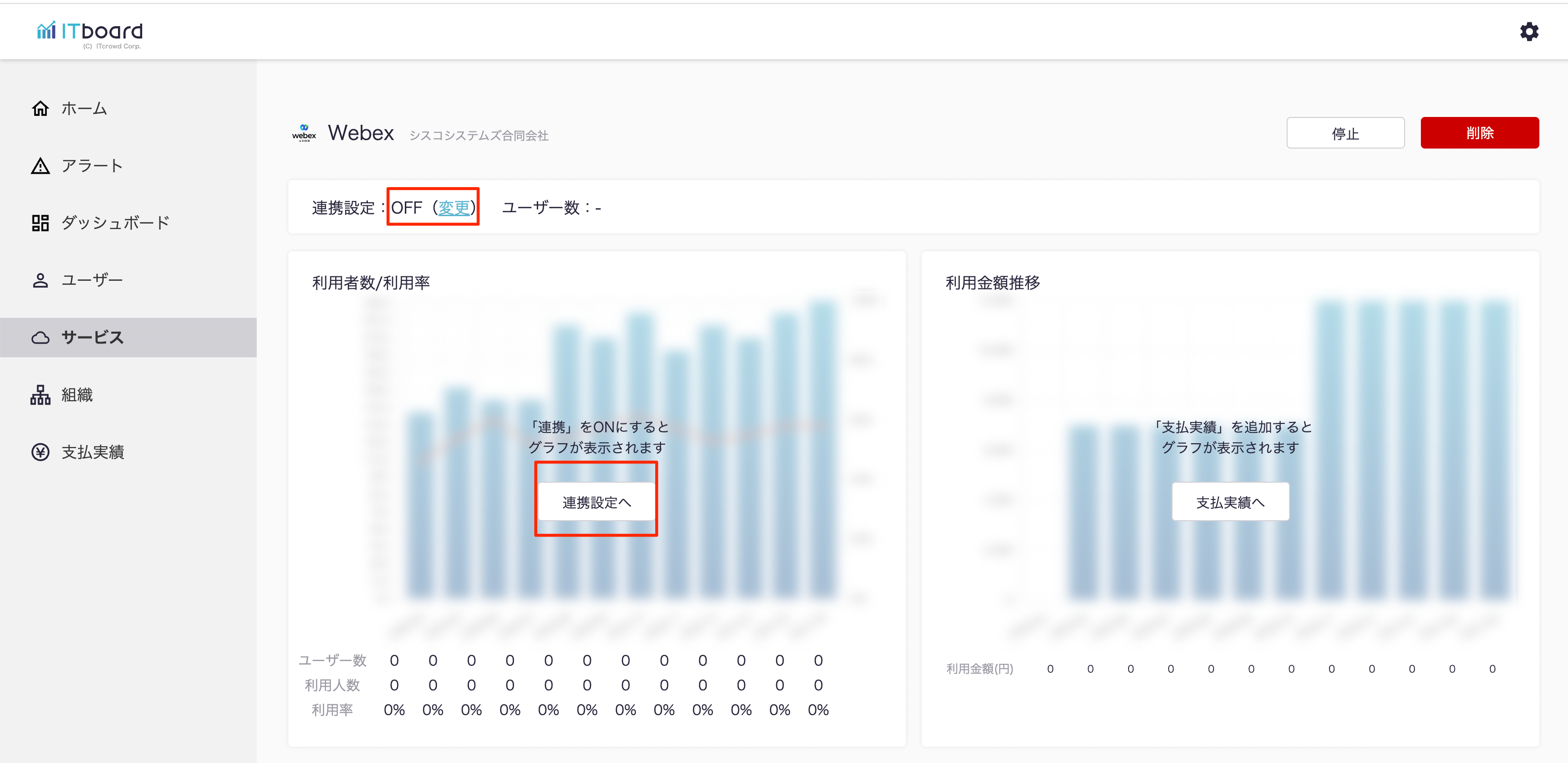
Task: Click the 変更 link next to OFF
Action: click(x=454, y=208)
